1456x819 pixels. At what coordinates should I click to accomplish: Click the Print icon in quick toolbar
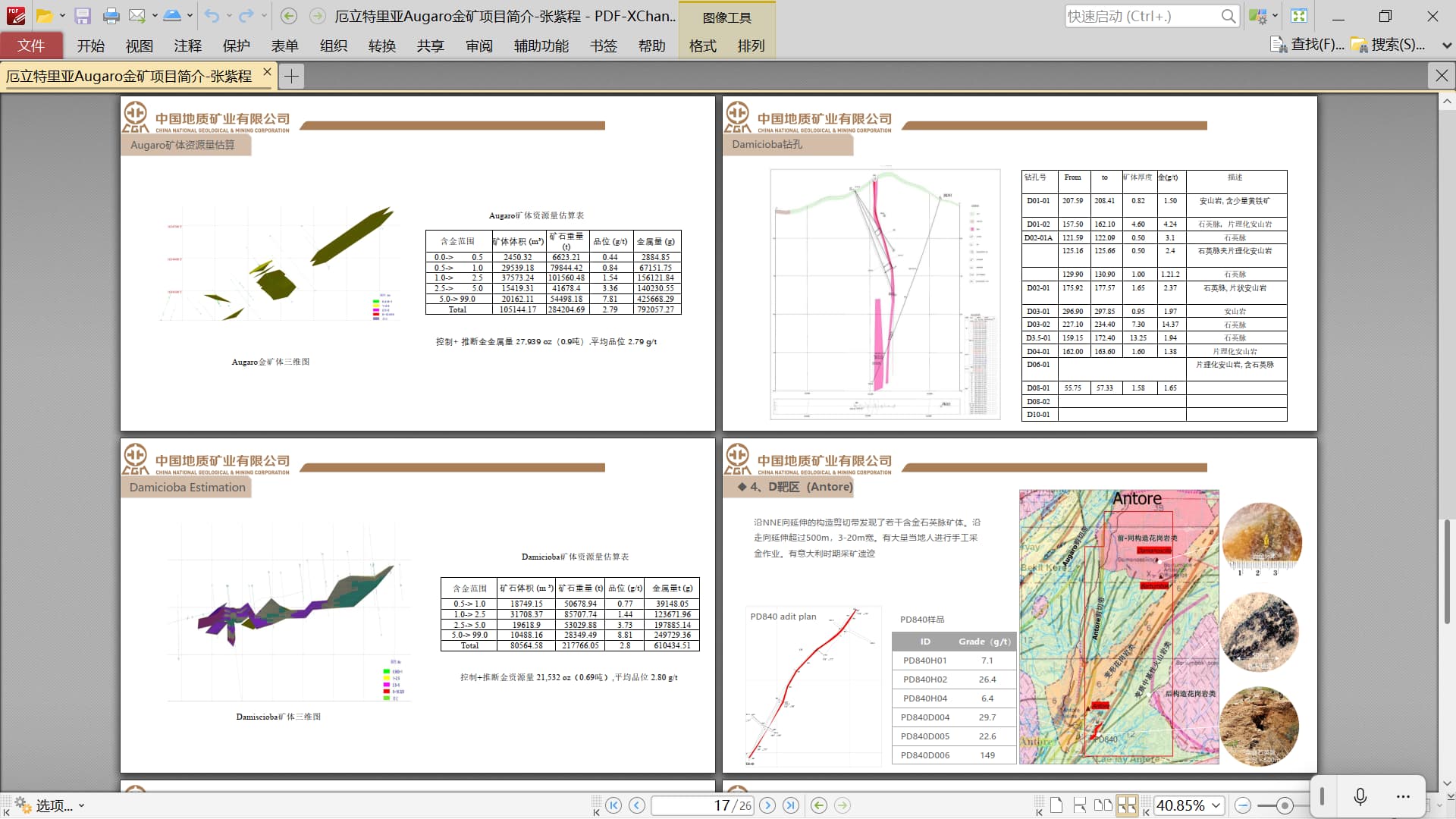pyautogui.click(x=111, y=16)
